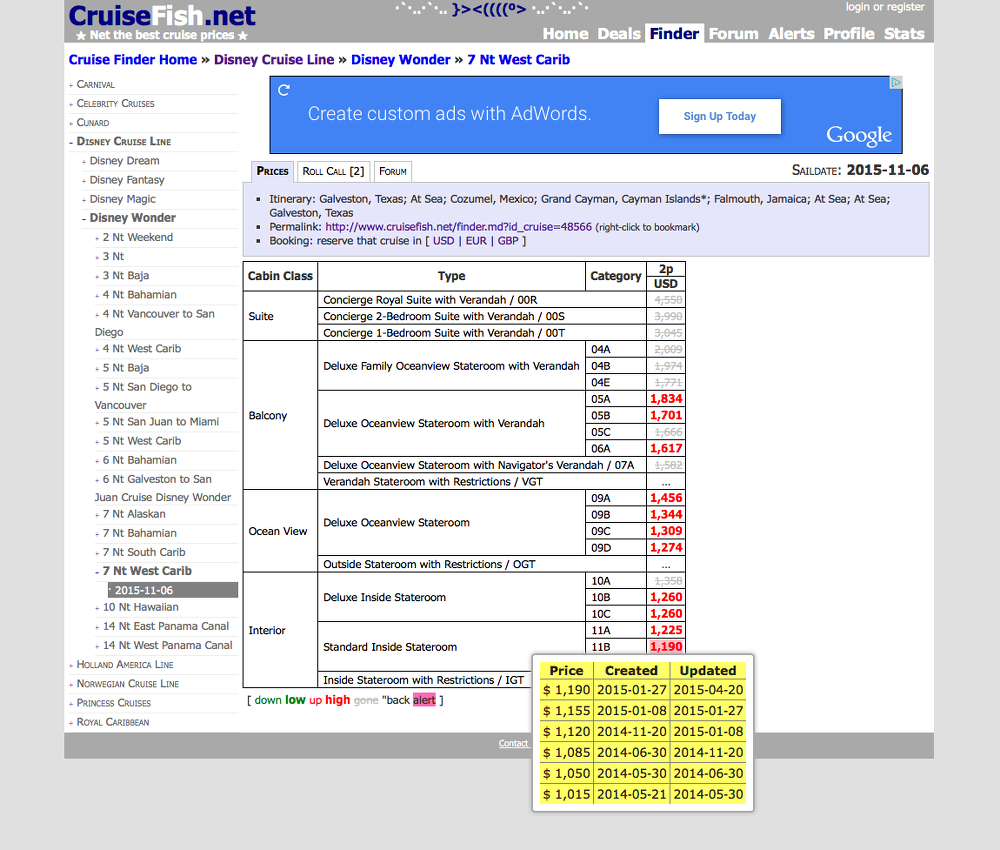Expand the Carnival cruise line
Screen dimensions: 1000x850
[96, 84]
